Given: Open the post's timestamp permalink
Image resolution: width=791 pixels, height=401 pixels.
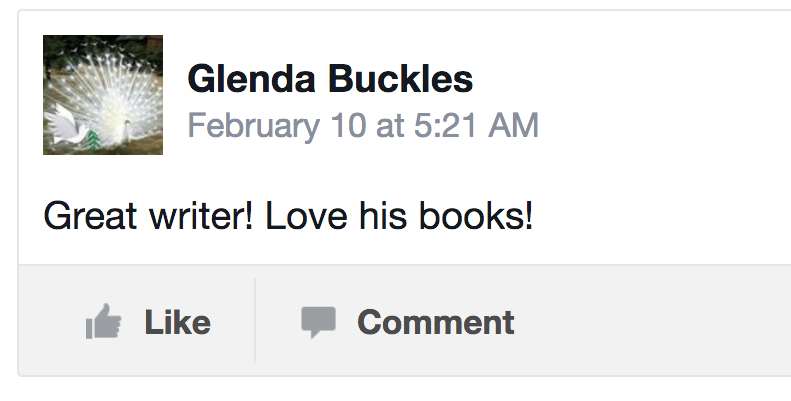Looking at the screenshot, I should point(363,126).
